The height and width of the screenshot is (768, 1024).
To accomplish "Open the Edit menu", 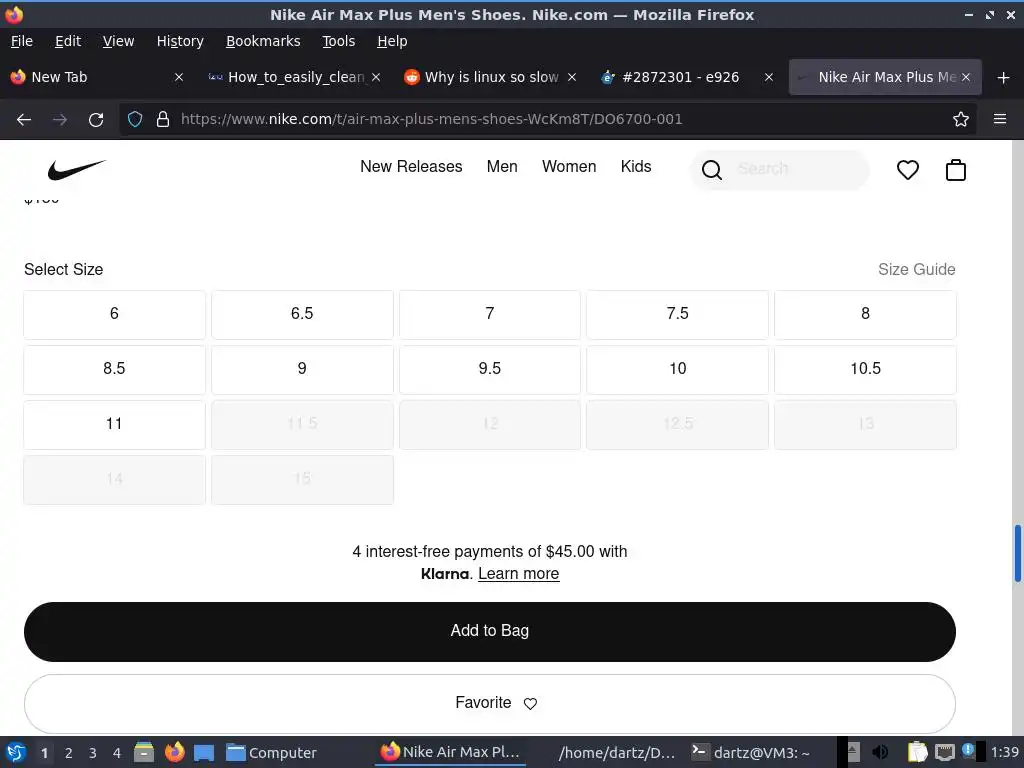I will pyautogui.click(x=68, y=41).
